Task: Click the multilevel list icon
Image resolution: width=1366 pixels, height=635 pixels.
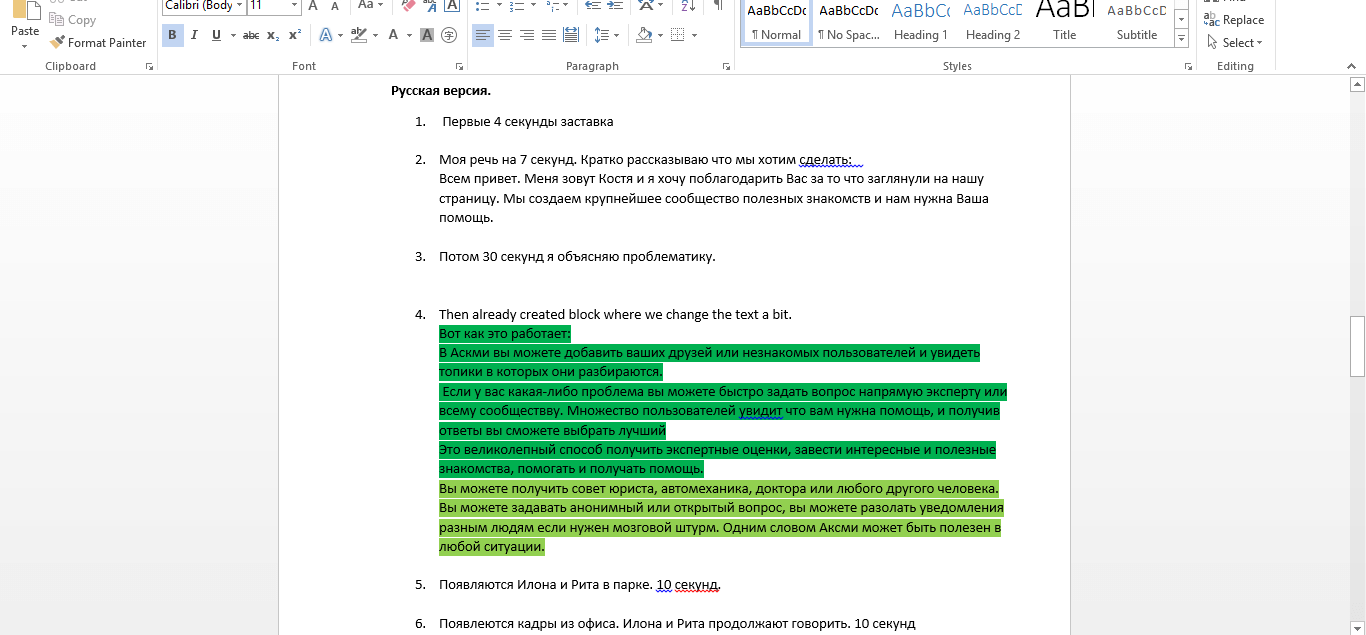Action: pos(555,5)
